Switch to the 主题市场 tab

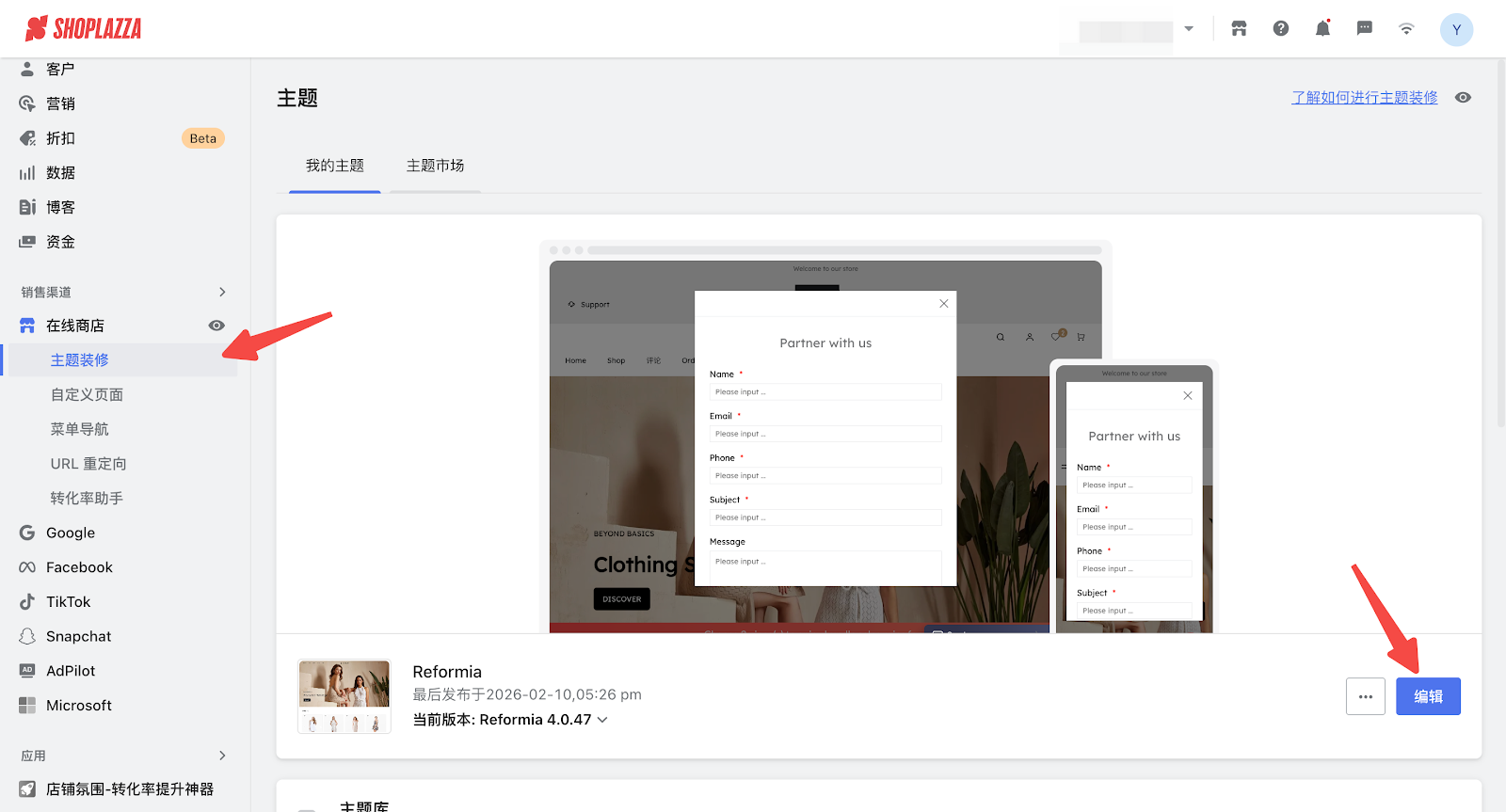pos(435,166)
